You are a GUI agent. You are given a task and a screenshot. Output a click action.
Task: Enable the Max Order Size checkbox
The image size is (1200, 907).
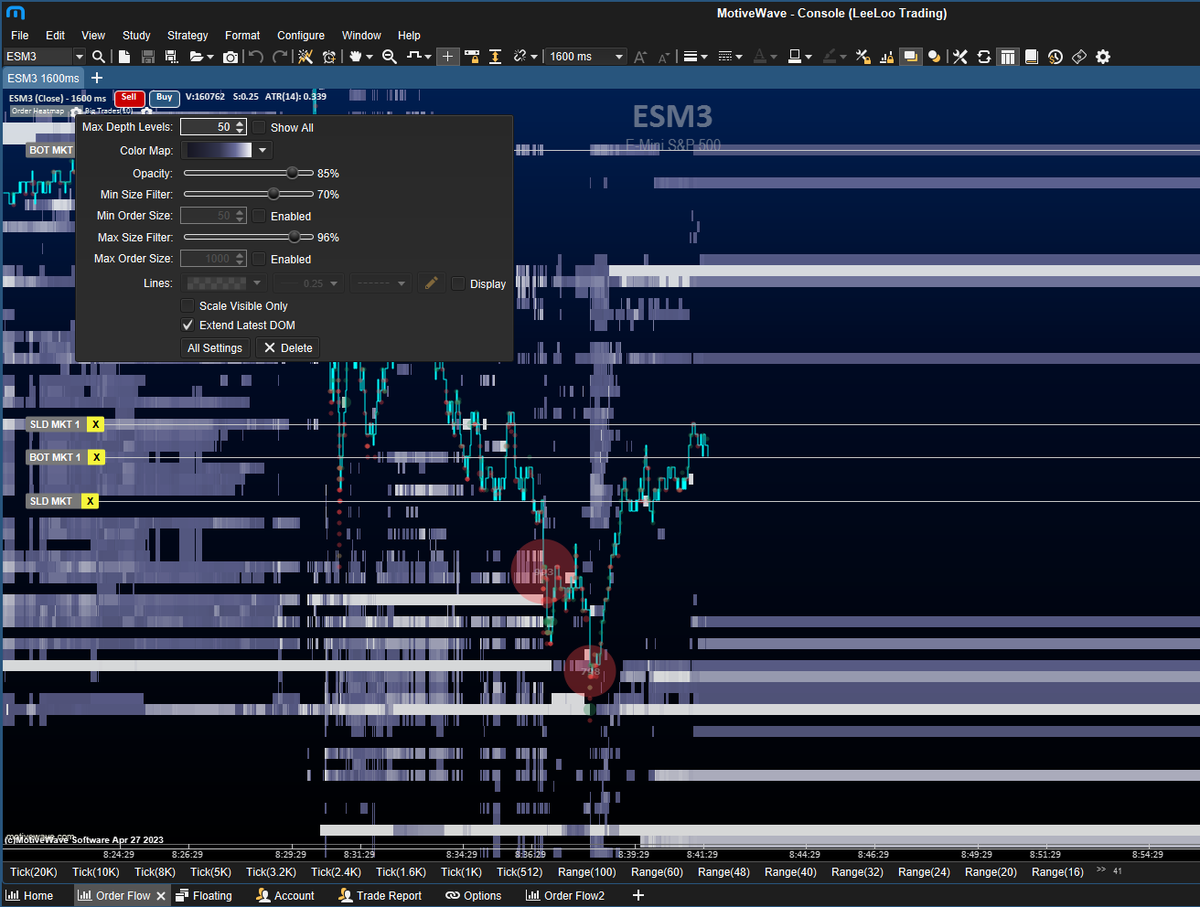point(260,259)
